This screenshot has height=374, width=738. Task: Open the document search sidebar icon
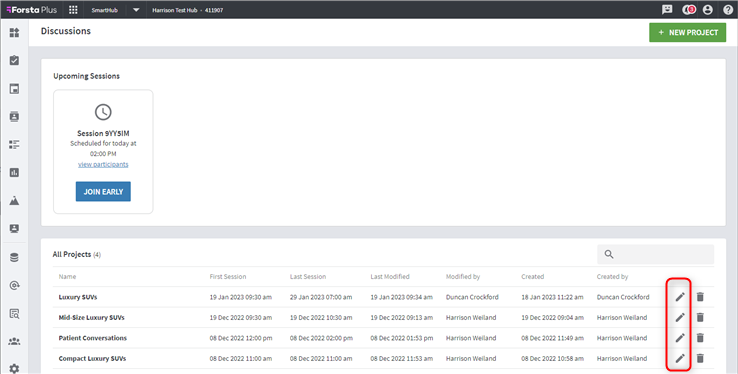(x=15, y=314)
